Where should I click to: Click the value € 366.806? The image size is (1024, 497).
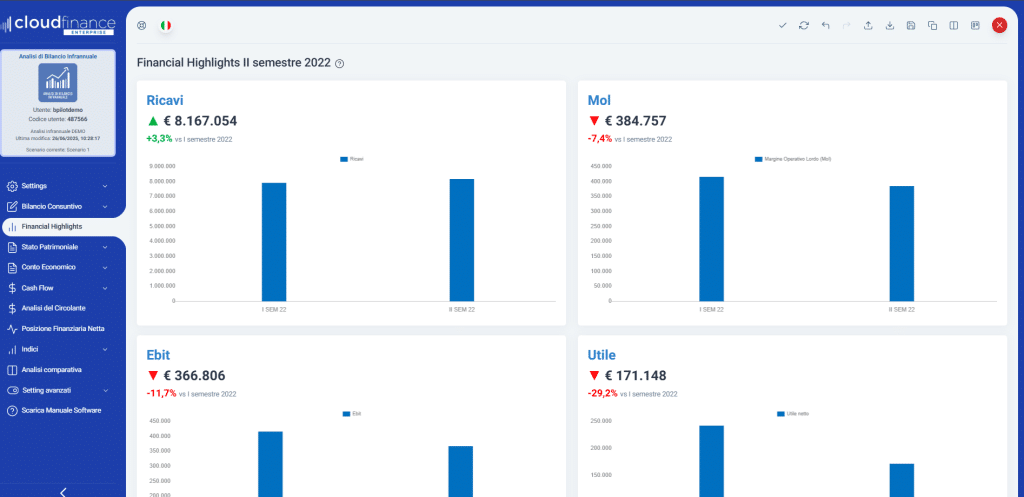[195, 376]
